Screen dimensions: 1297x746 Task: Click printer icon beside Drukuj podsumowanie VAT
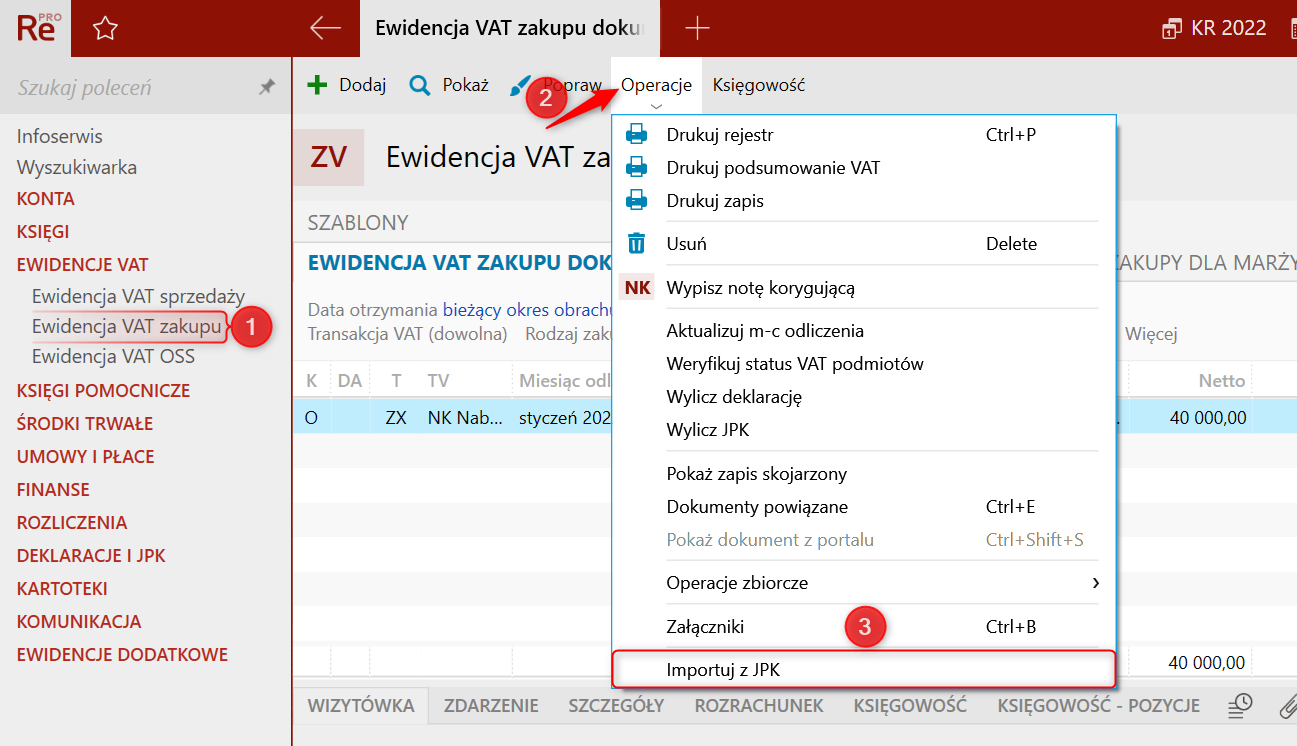pyautogui.click(x=636, y=168)
